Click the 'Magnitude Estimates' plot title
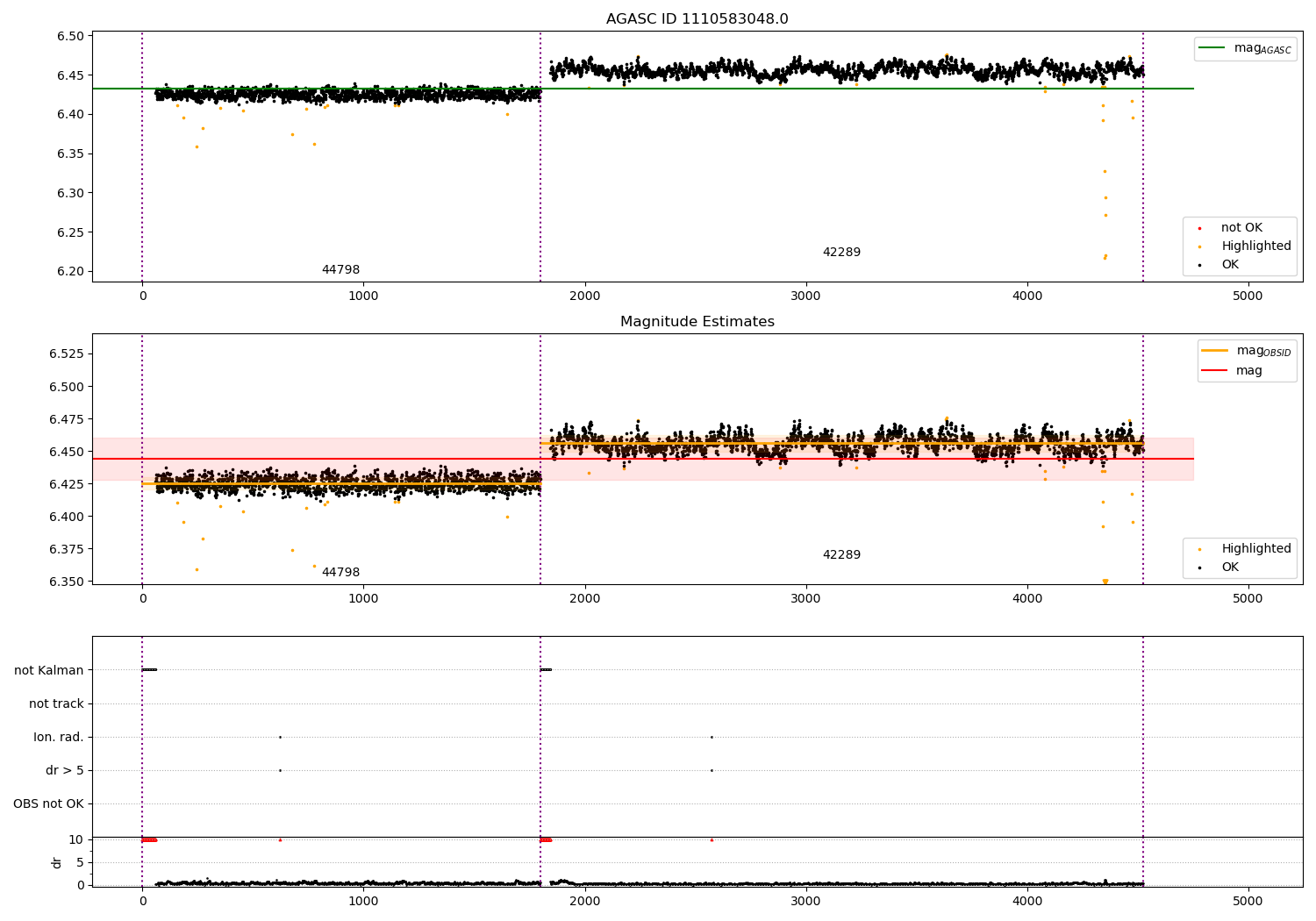Screen dimensions: 1316x921 697,322
